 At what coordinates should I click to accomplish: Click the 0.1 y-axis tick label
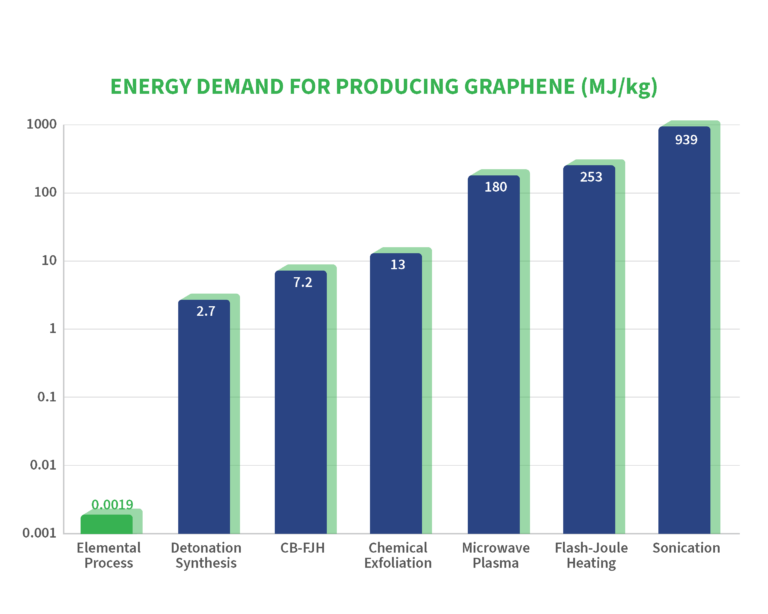coord(47,397)
